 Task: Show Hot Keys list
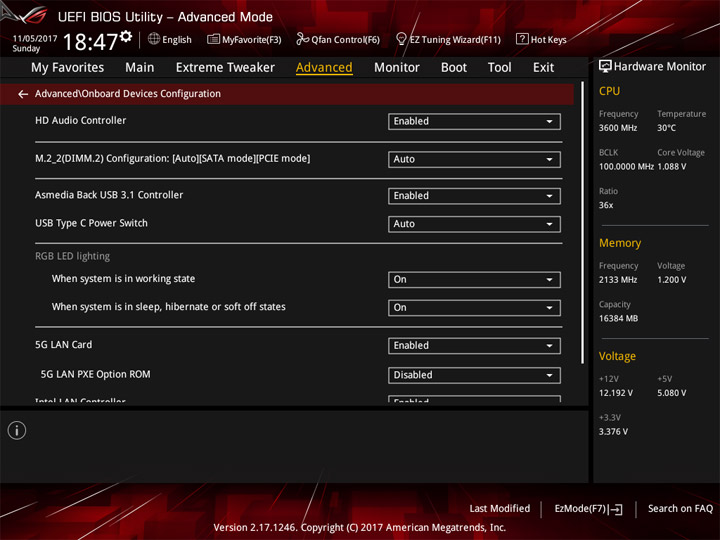pyautogui.click(x=541, y=39)
